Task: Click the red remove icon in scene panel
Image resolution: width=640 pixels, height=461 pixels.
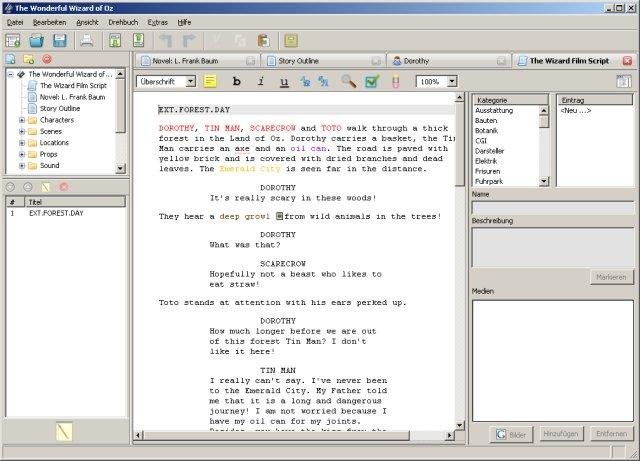Action: [x=64, y=187]
